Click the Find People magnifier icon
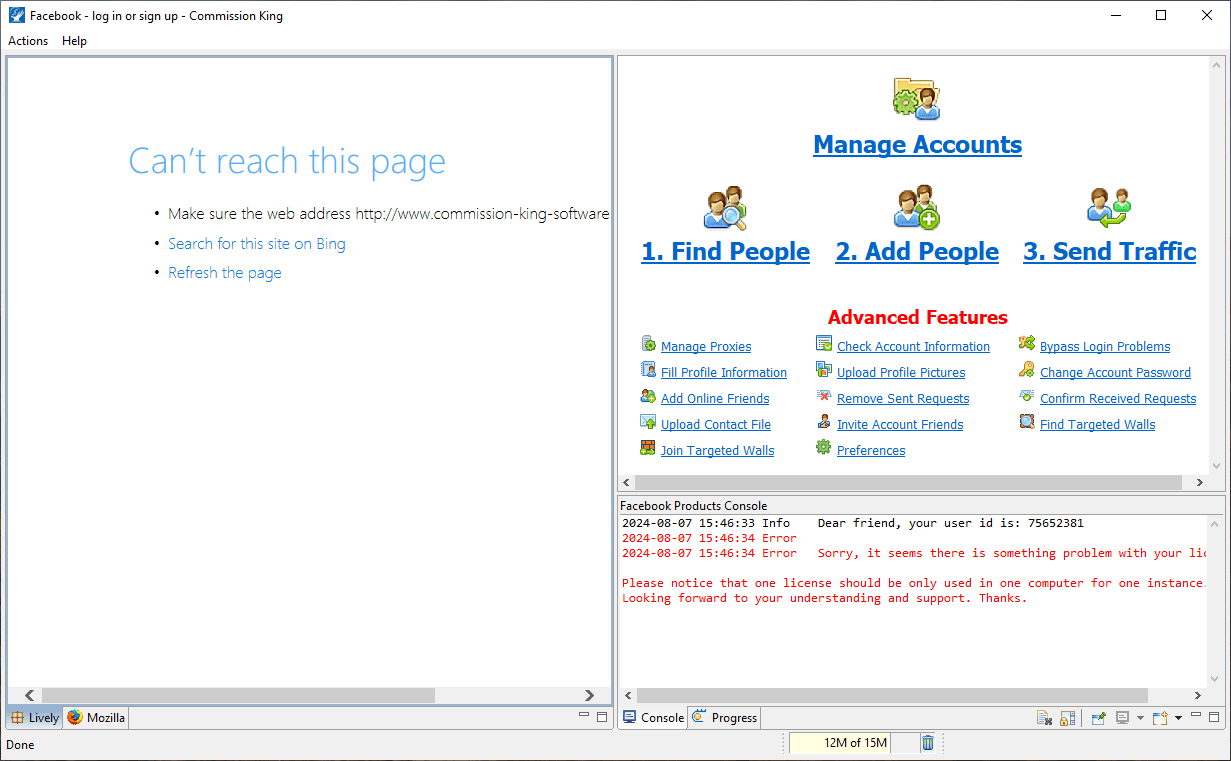The image size is (1231, 761). 725,208
